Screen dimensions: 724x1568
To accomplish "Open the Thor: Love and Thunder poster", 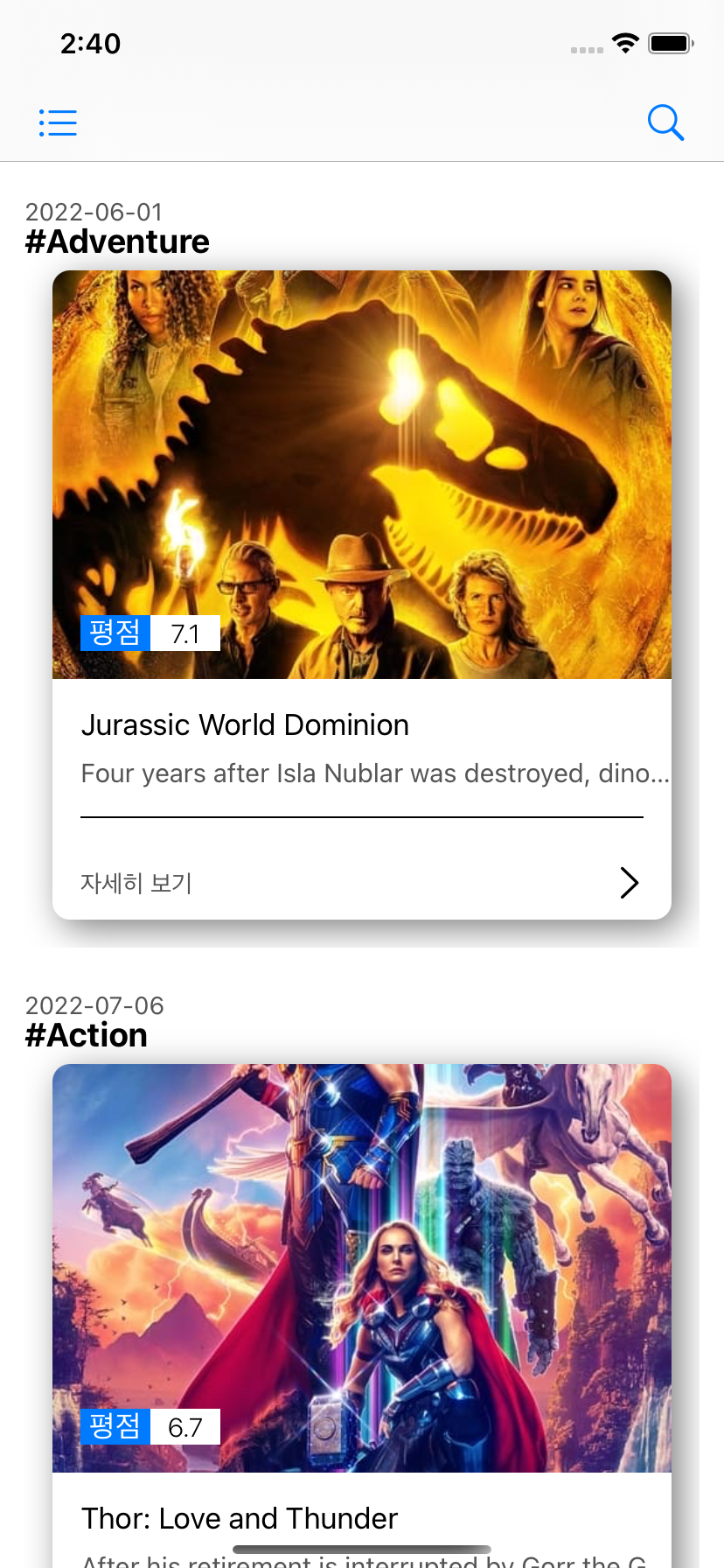I will click(x=362, y=1268).
